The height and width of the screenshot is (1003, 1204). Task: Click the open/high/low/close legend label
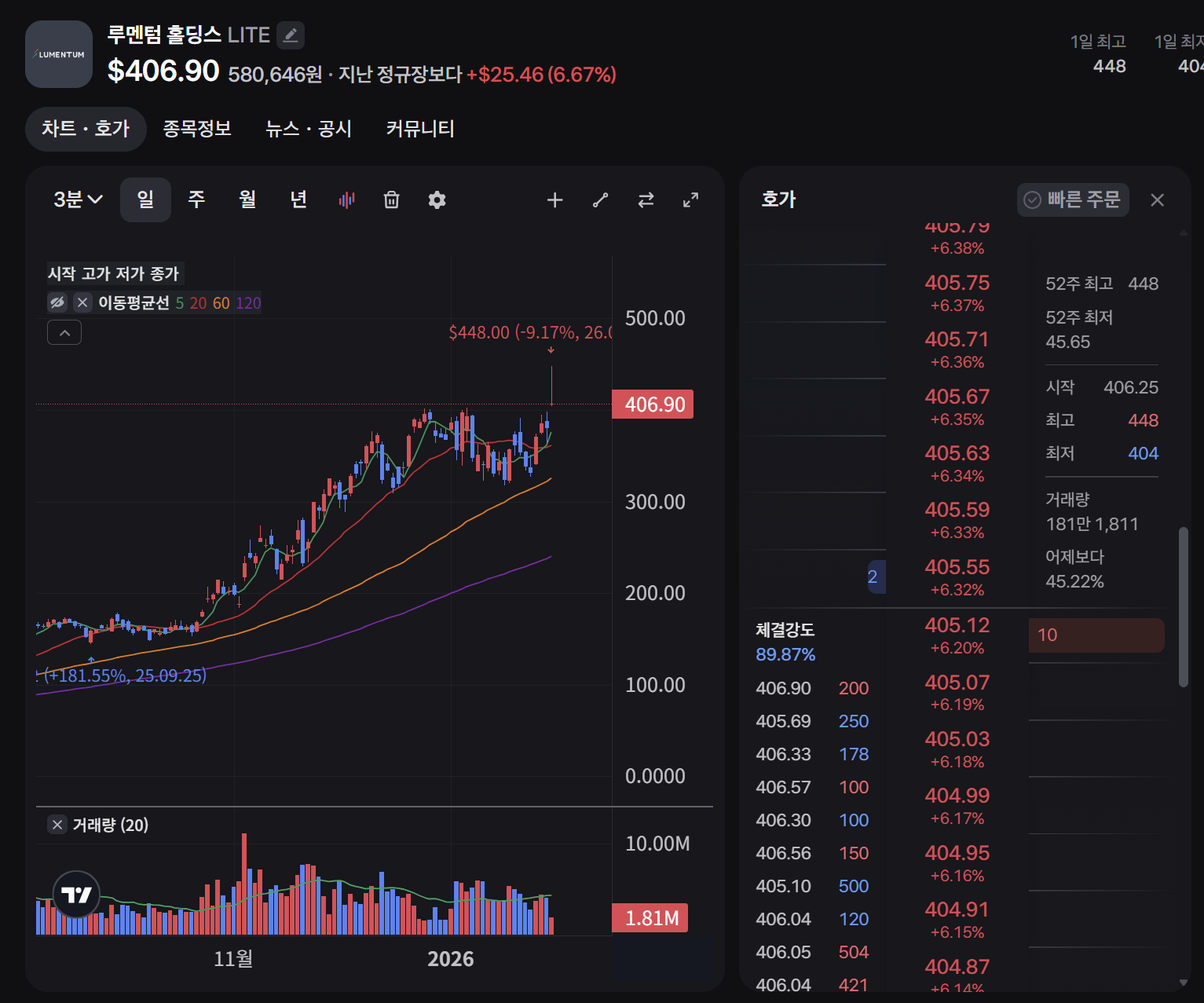(114, 273)
